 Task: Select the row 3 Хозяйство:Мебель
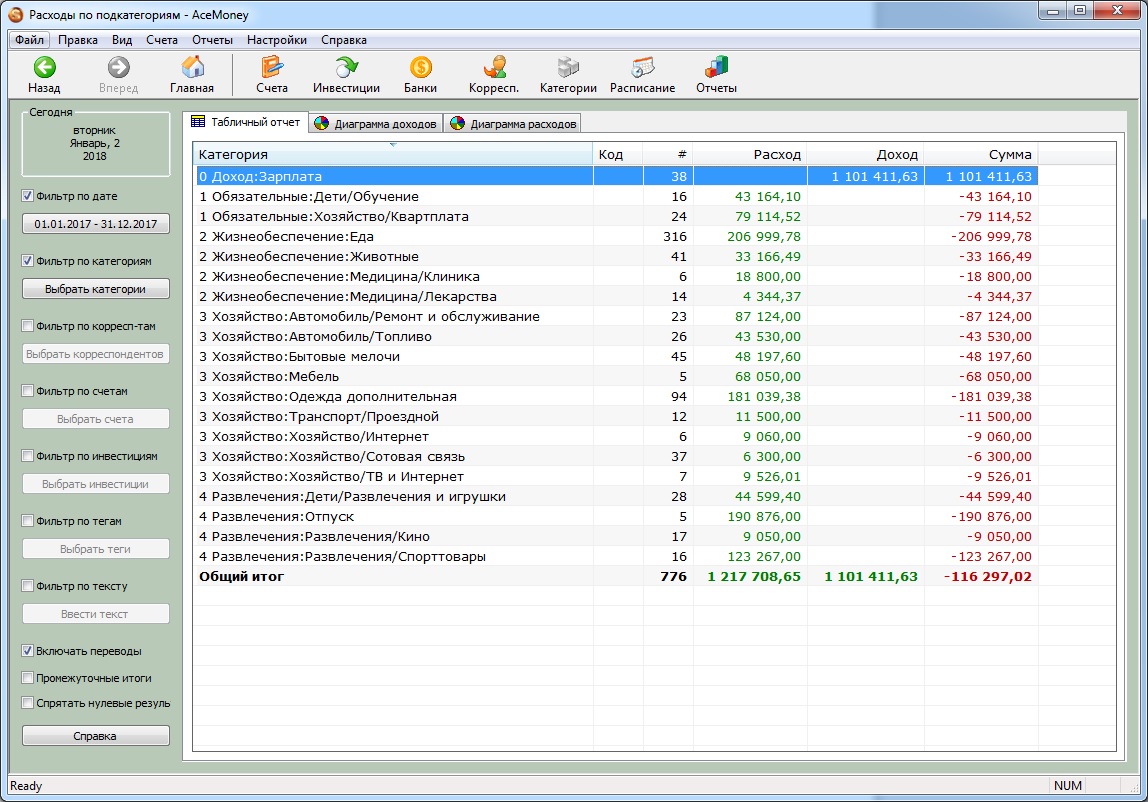coord(616,376)
